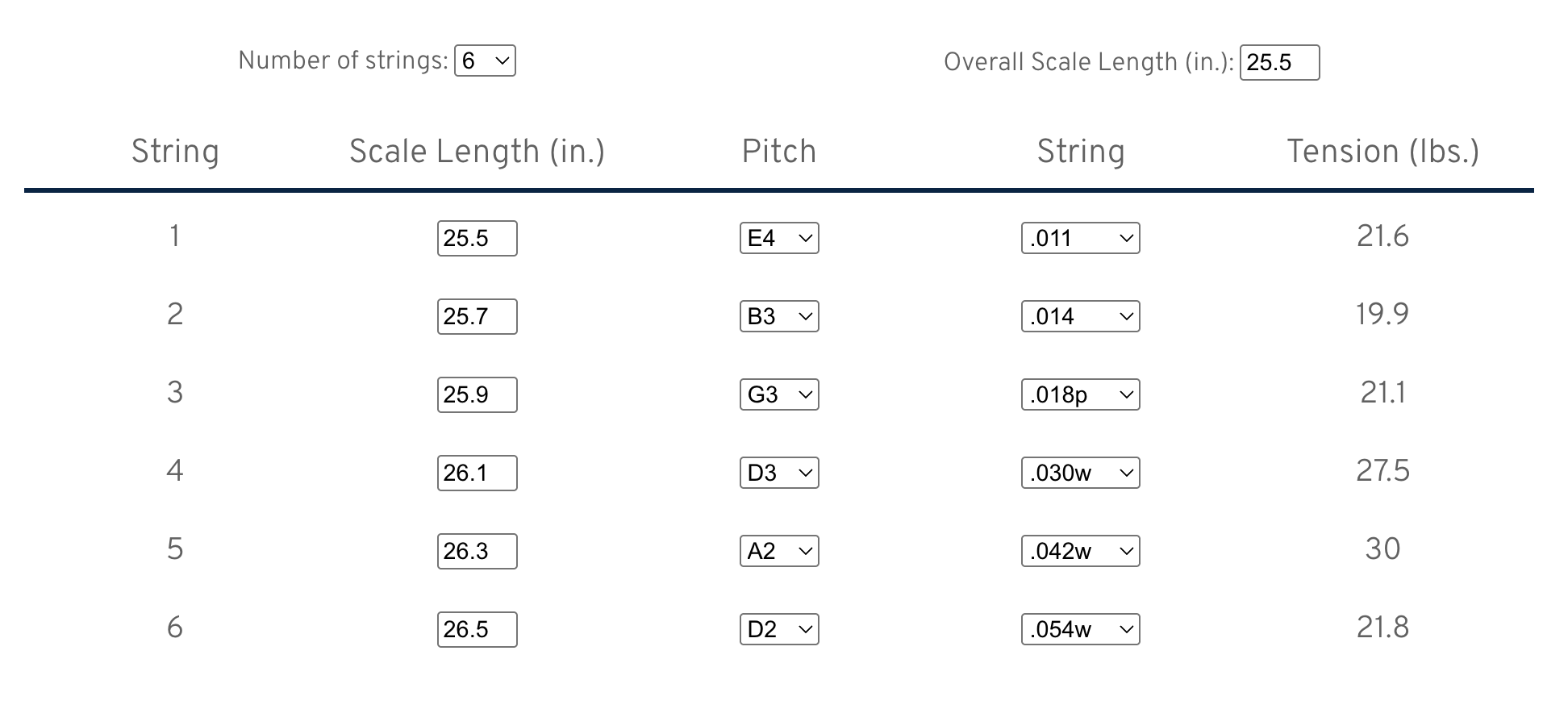
Task: Edit string 2 scale length field
Action: pyautogui.click(x=477, y=317)
